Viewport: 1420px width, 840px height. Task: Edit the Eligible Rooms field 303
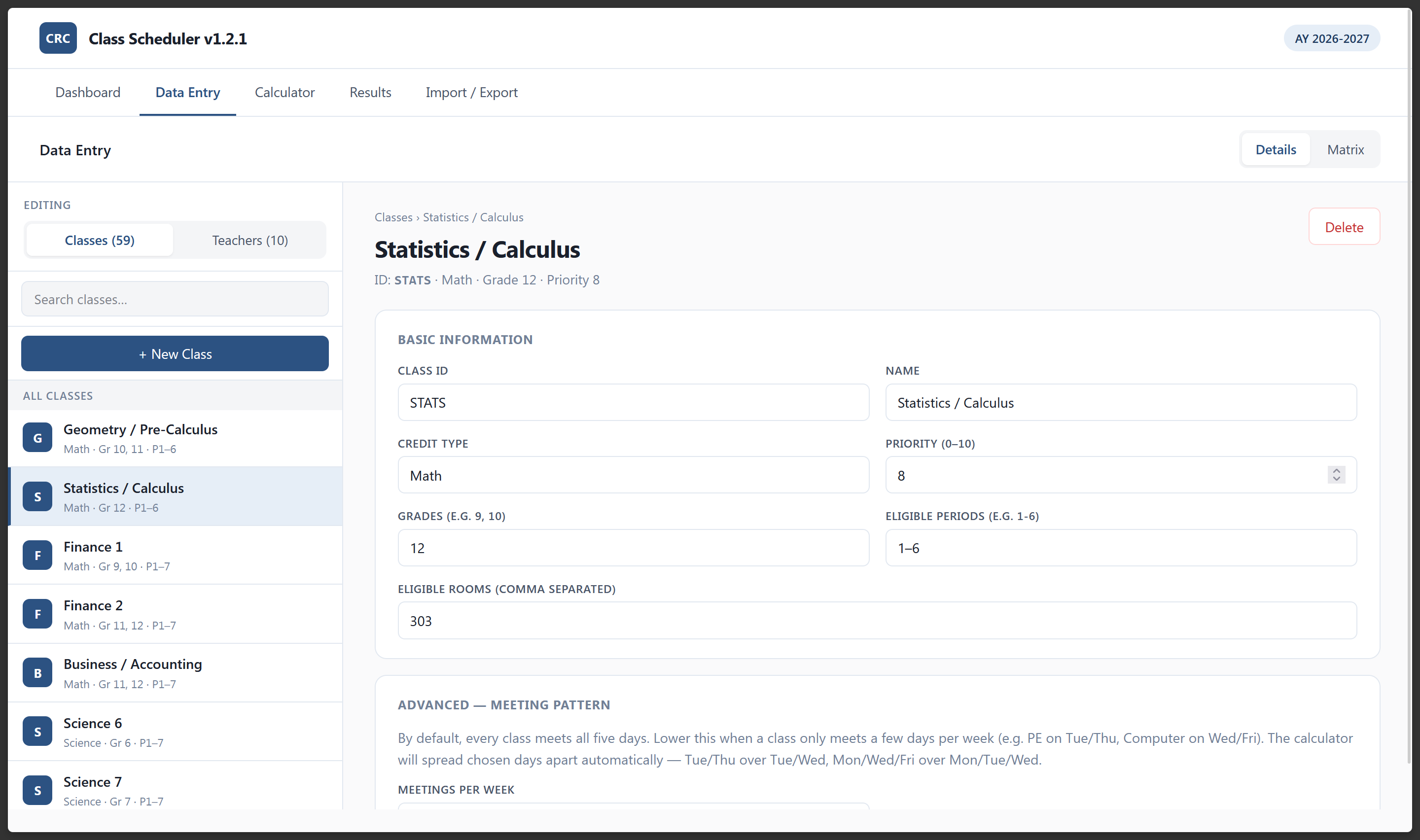coord(877,620)
